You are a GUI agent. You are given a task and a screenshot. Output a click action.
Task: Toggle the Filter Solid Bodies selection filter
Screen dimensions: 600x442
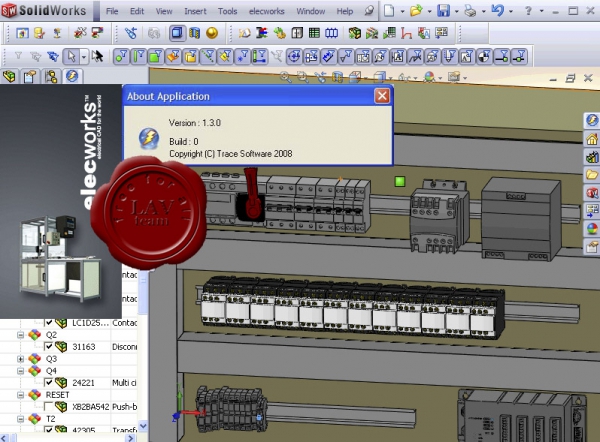point(190,57)
